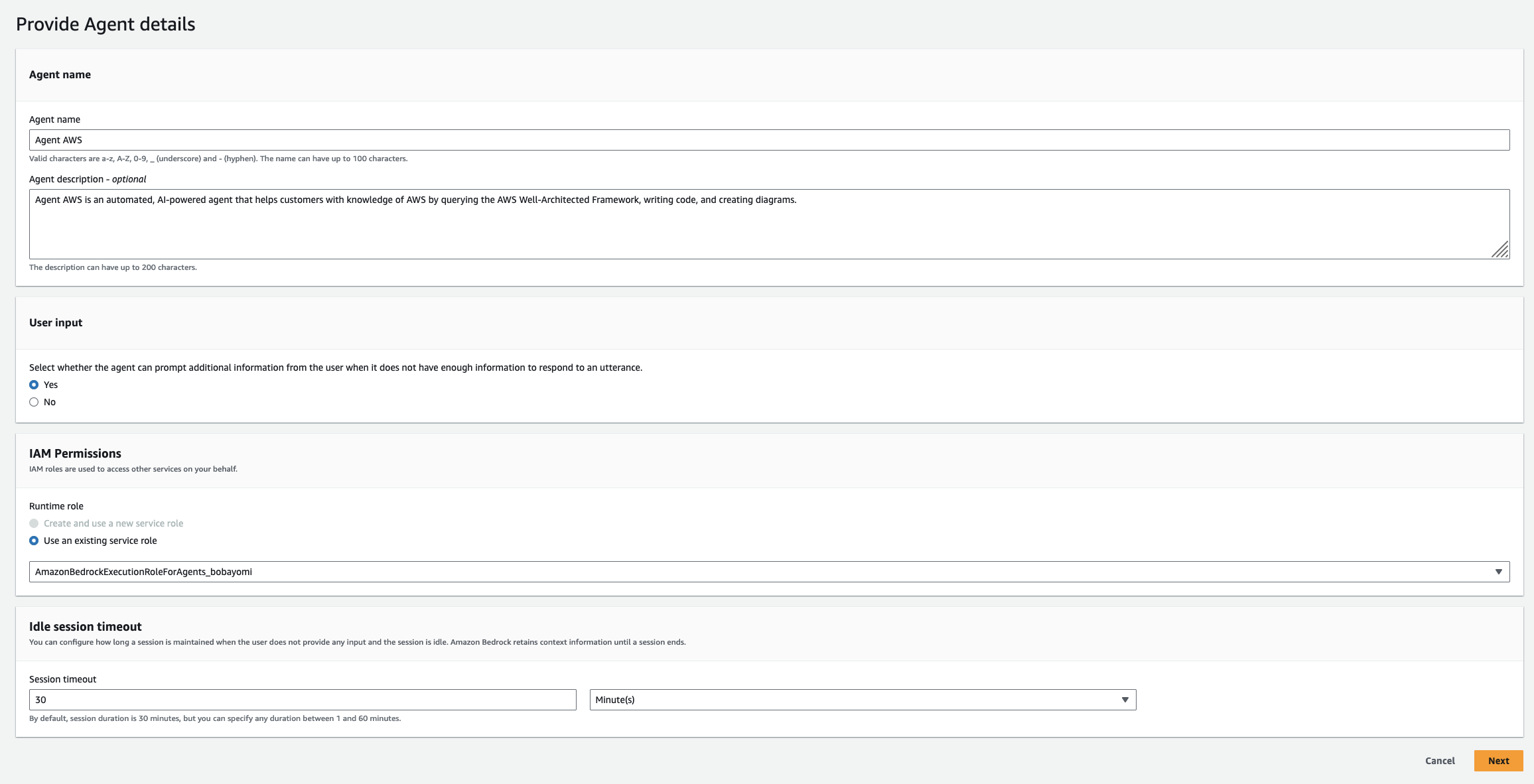1534x784 pixels.
Task: Click the Next button
Action: (x=1498, y=761)
